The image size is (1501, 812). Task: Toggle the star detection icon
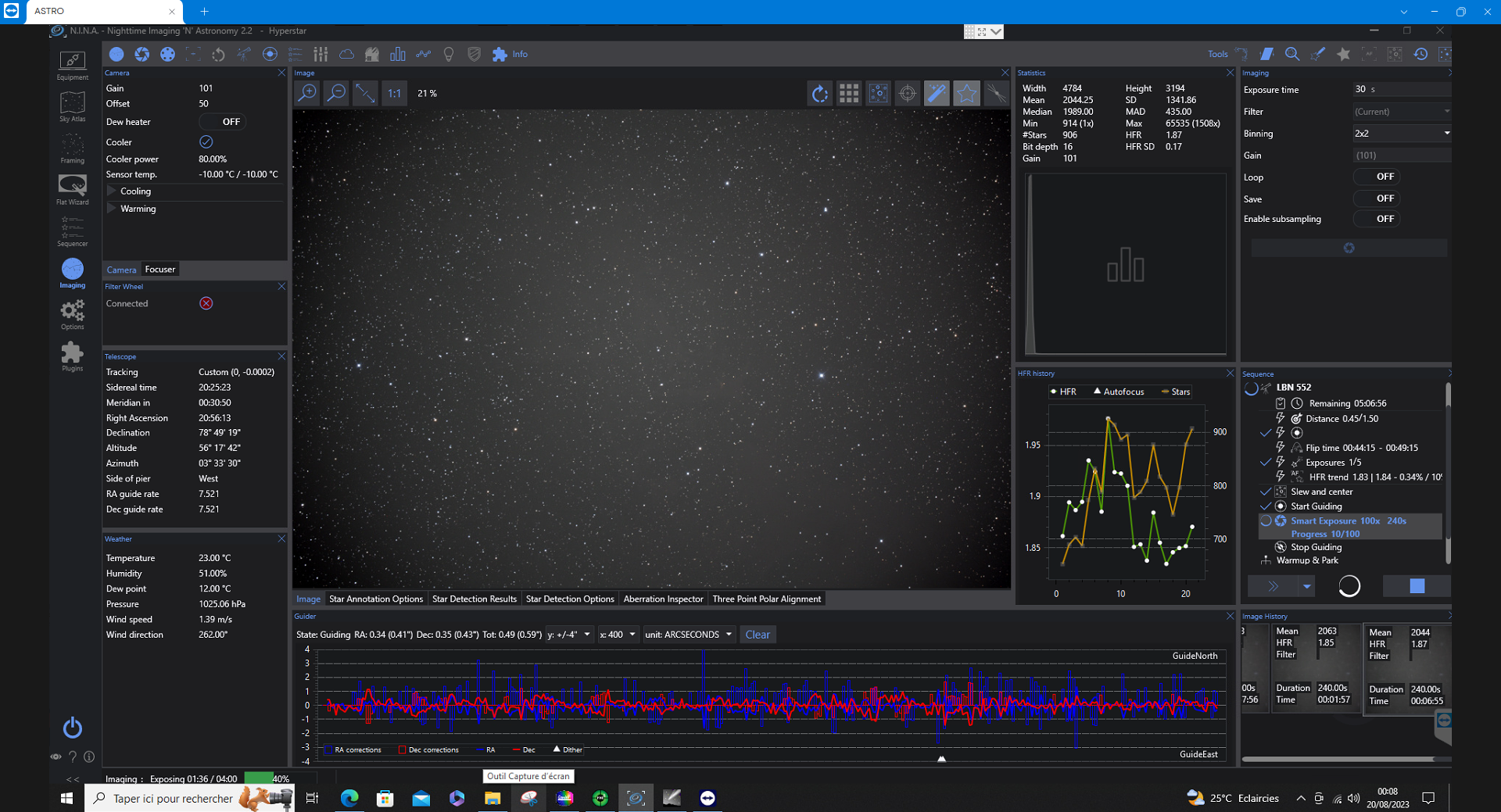tap(966, 94)
